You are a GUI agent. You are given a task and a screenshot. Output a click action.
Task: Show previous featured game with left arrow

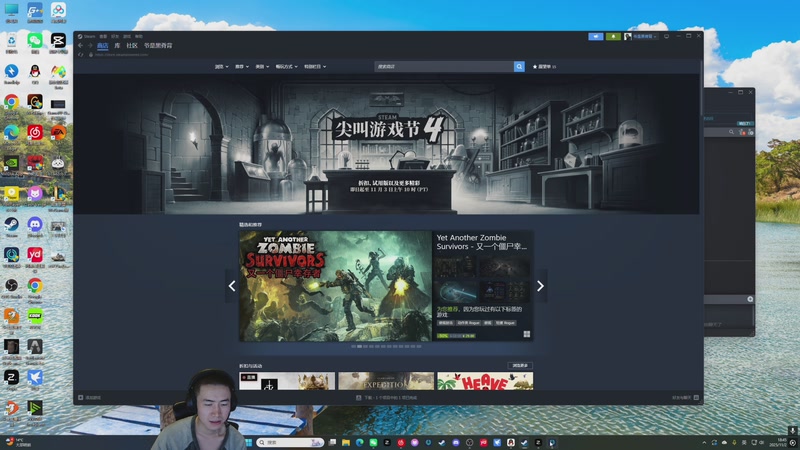click(232, 286)
